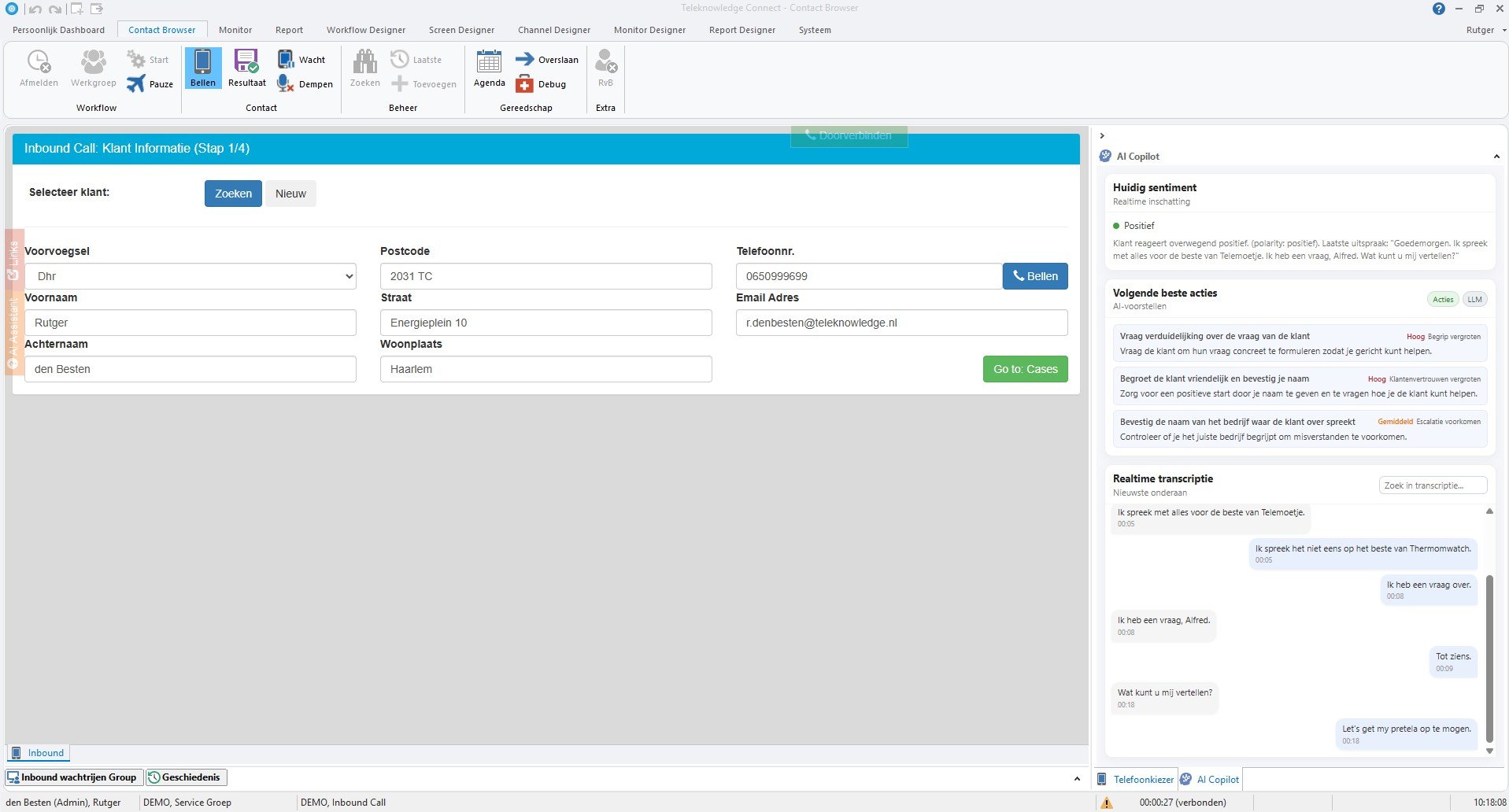Collapse the right side panel arrow
This screenshot has height=812, width=1509.
click(x=1102, y=135)
